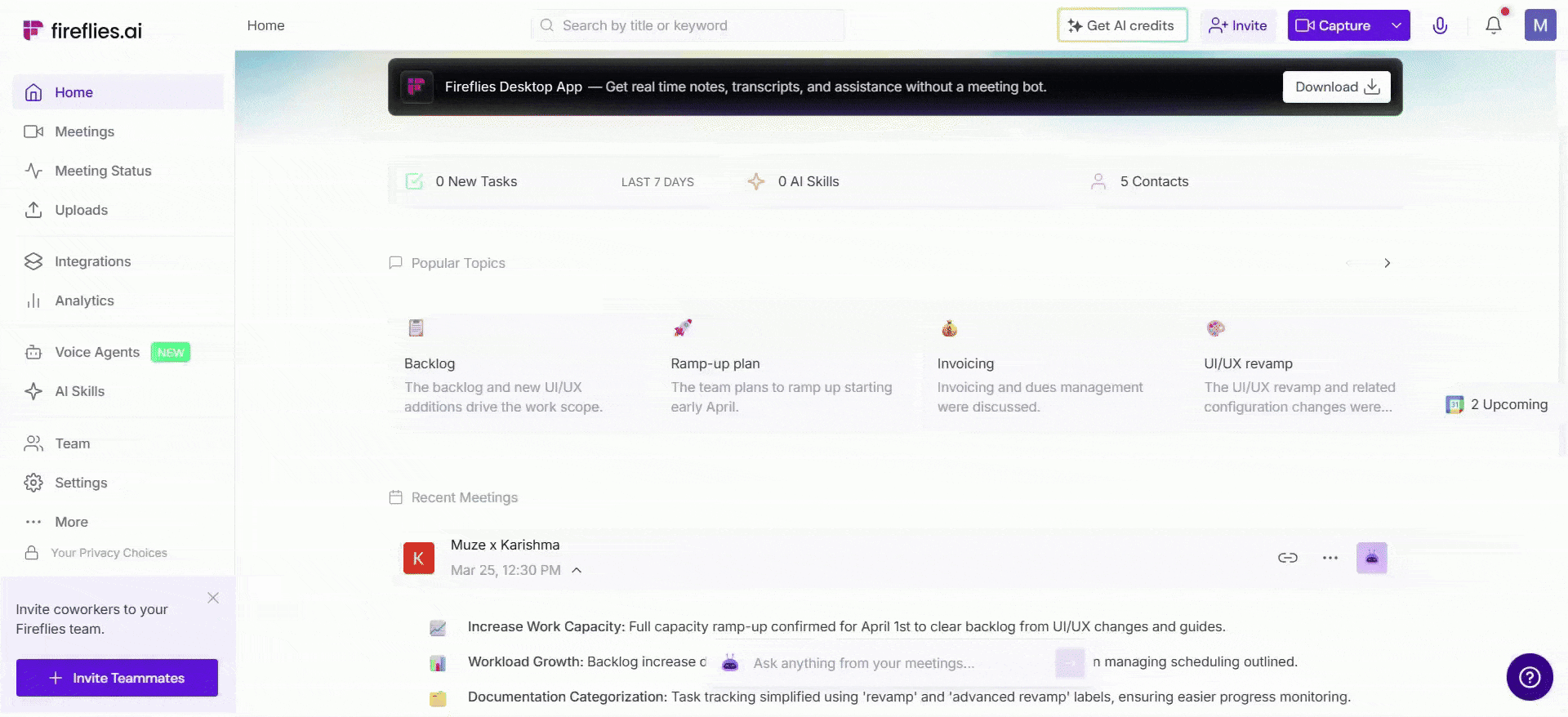Open more options for Muze x Karishma
Image resolution: width=1568 pixels, height=717 pixels.
coord(1330,558)
